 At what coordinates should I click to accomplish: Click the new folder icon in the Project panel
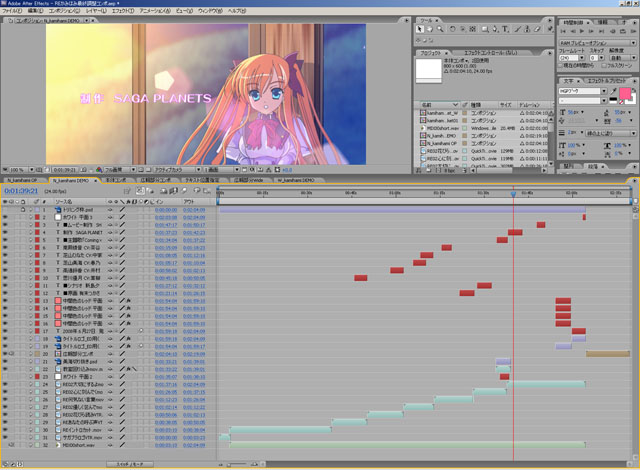(429, 171)
